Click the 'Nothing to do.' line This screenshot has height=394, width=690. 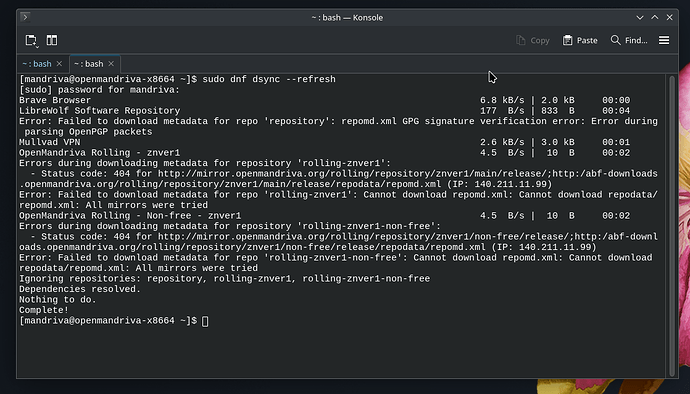pyautogui.click(x=58, y=300)
